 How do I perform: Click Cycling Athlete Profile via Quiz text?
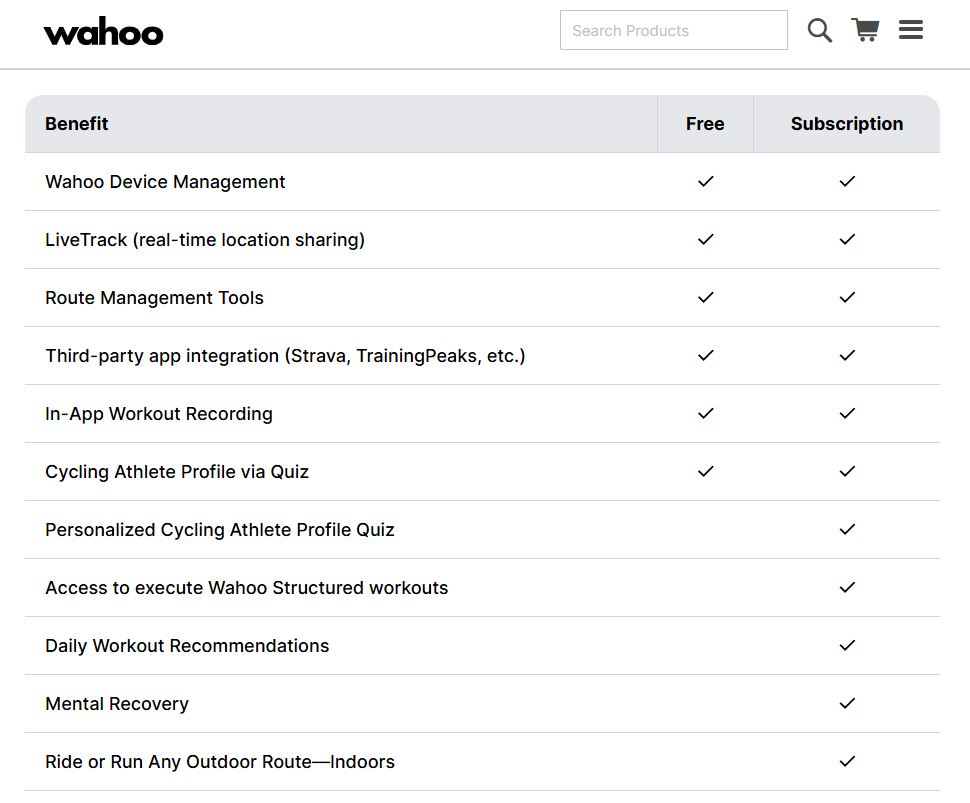(177, 472)
